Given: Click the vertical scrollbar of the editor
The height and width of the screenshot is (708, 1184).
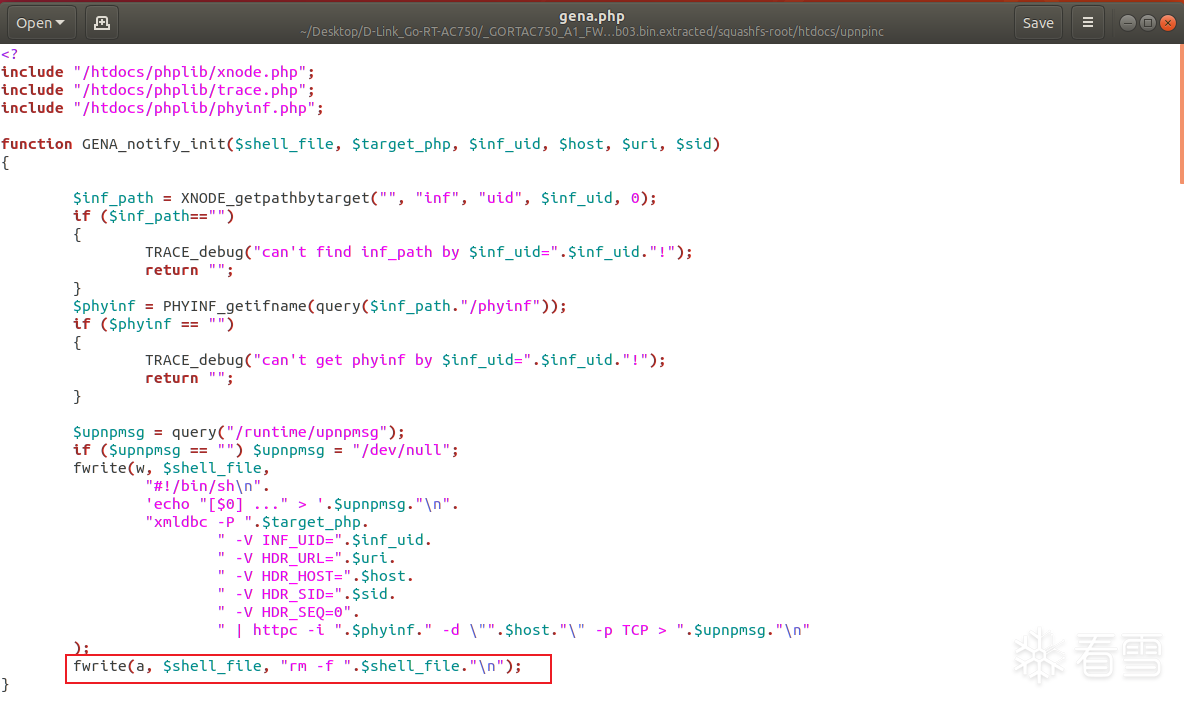Looking at the screenshot, I should click(1181, 113).
